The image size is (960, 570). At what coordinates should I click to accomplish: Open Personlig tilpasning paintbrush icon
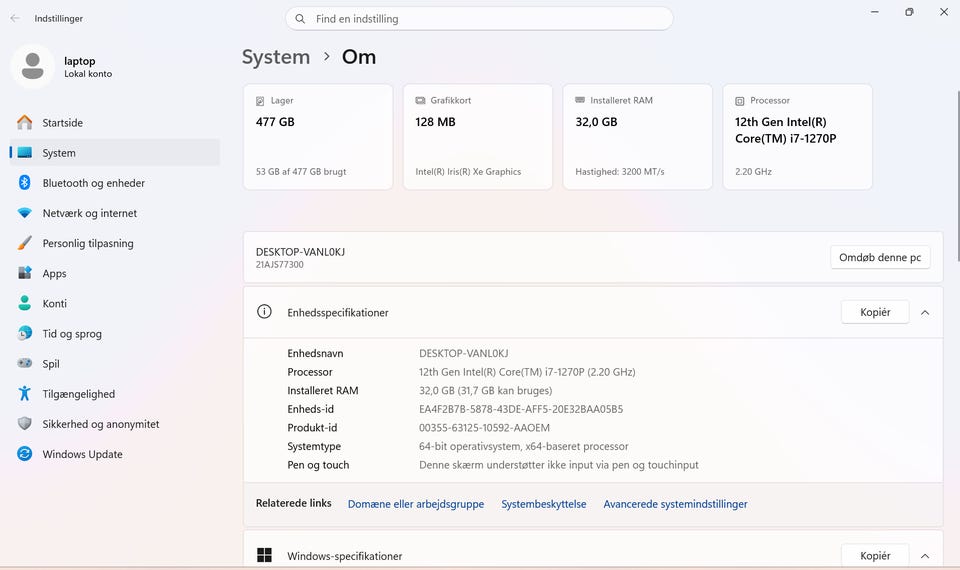click(25, 243)
